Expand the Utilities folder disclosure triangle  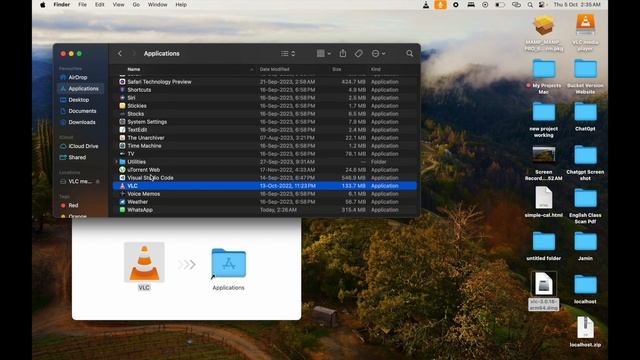[116, 162]
